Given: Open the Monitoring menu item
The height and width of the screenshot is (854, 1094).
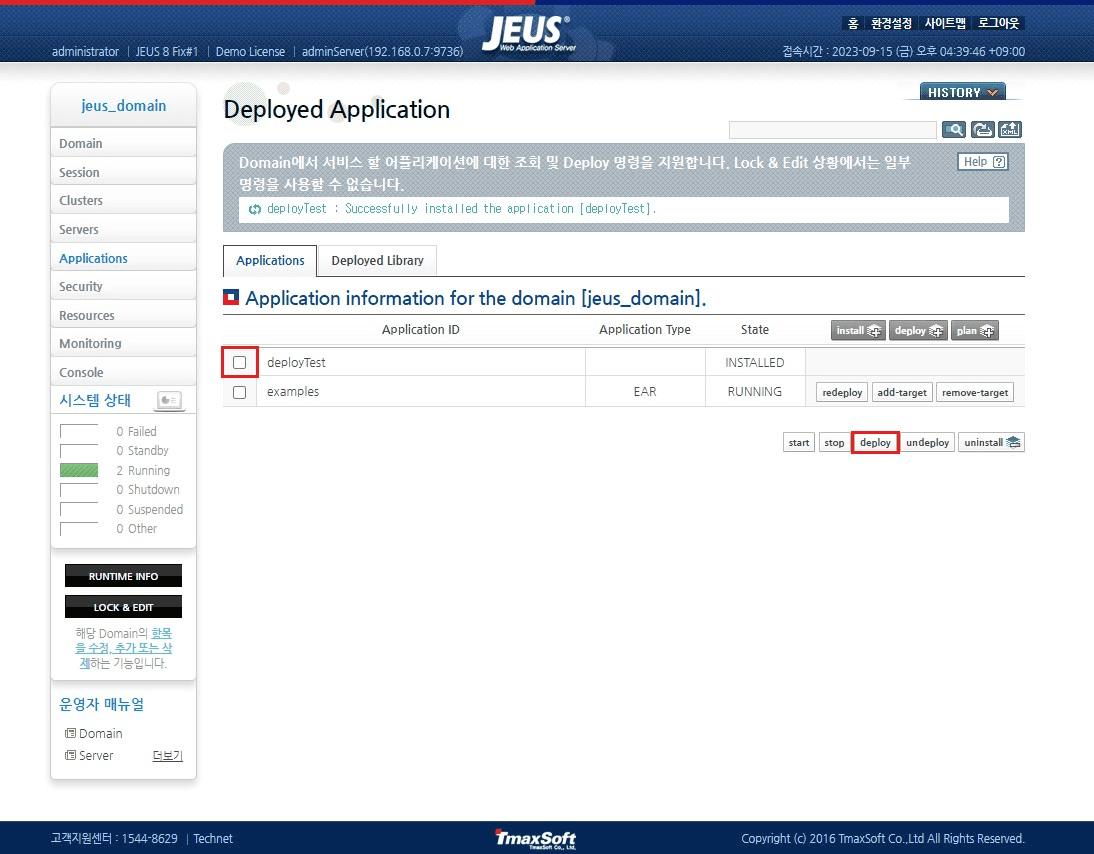Looking at the screenshot, I should tap(123, 344).
